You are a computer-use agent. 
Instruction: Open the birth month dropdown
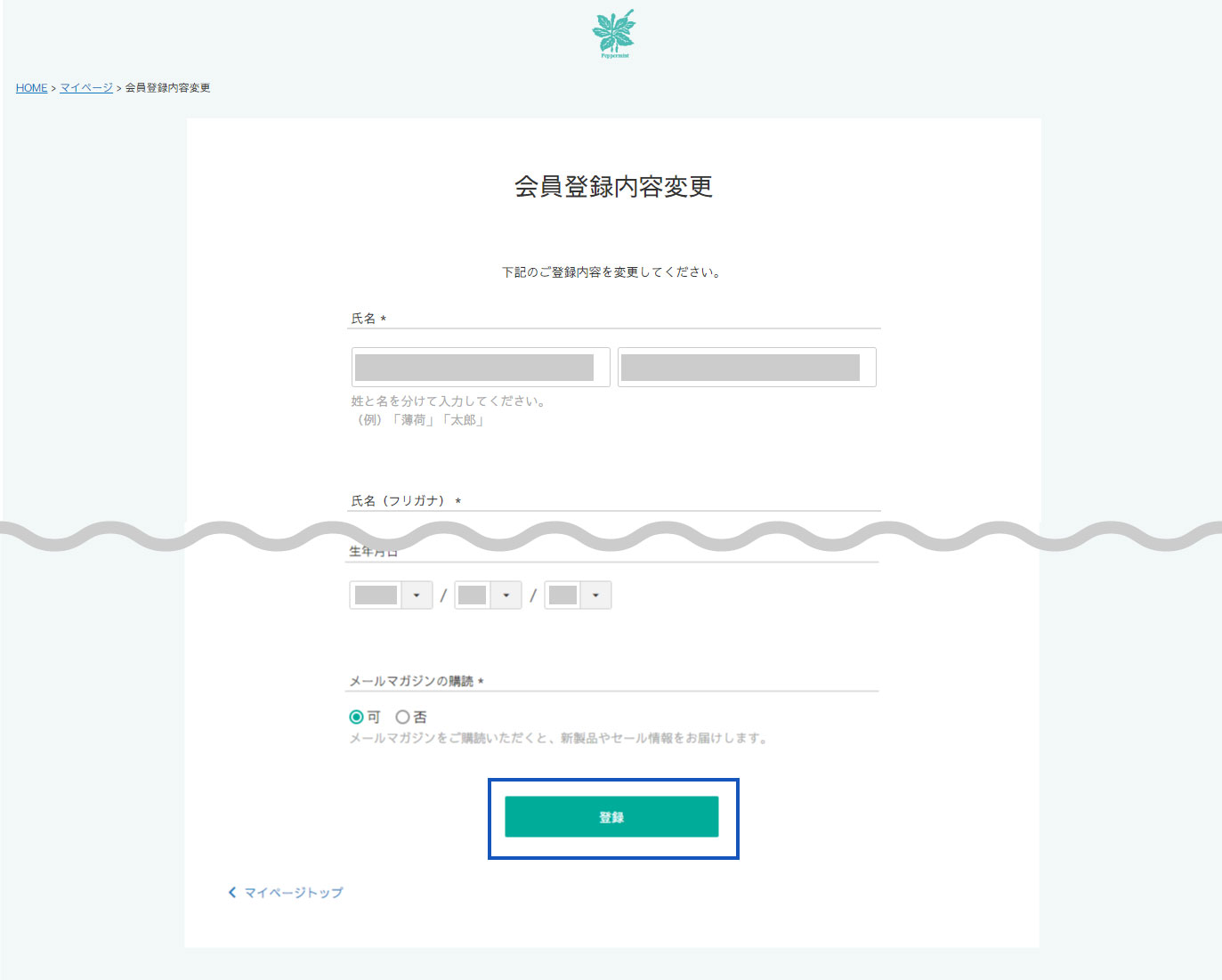[506, 595]
